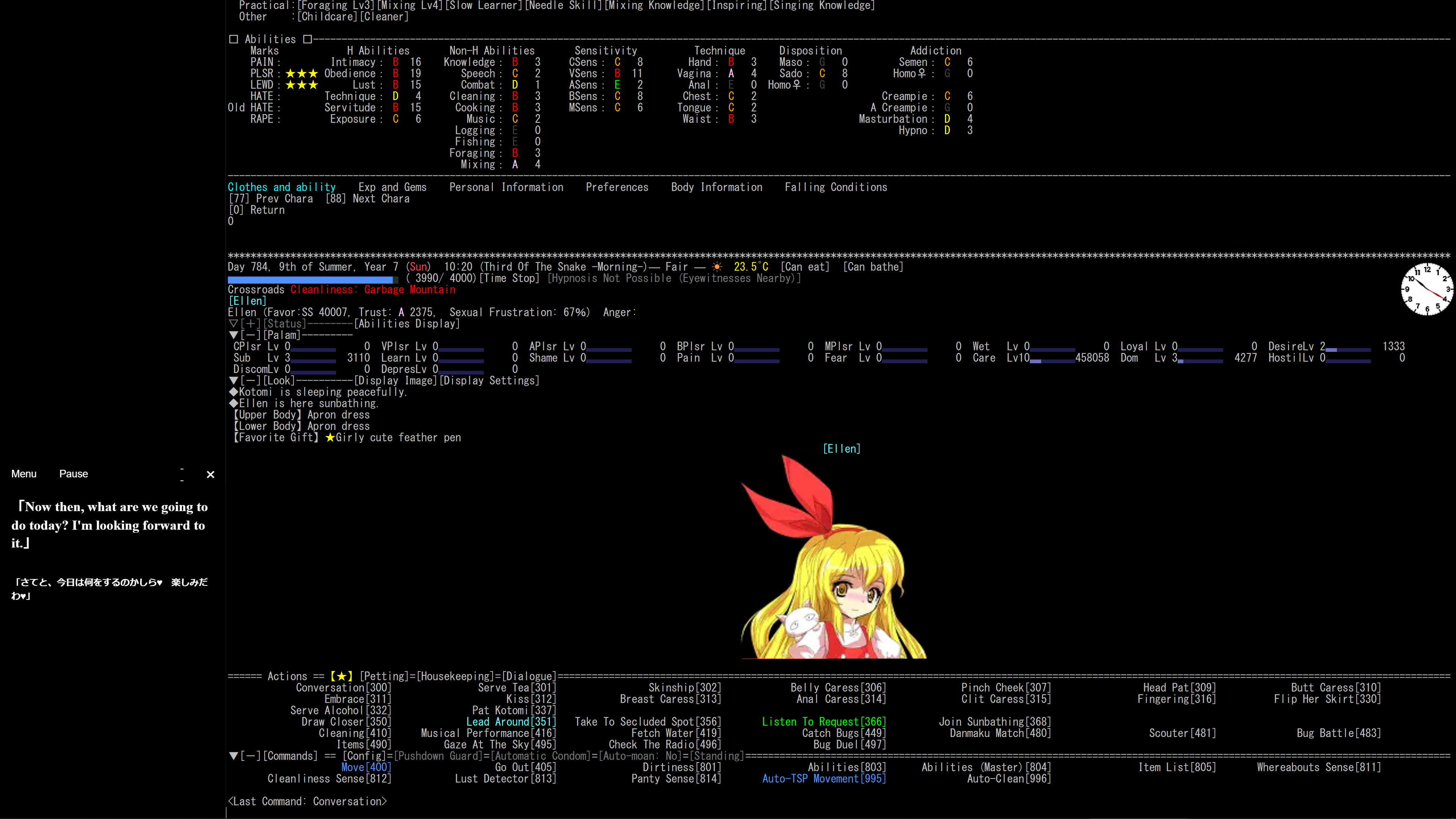
Task: Open the Config command option
Action: [x=364, y=756]
